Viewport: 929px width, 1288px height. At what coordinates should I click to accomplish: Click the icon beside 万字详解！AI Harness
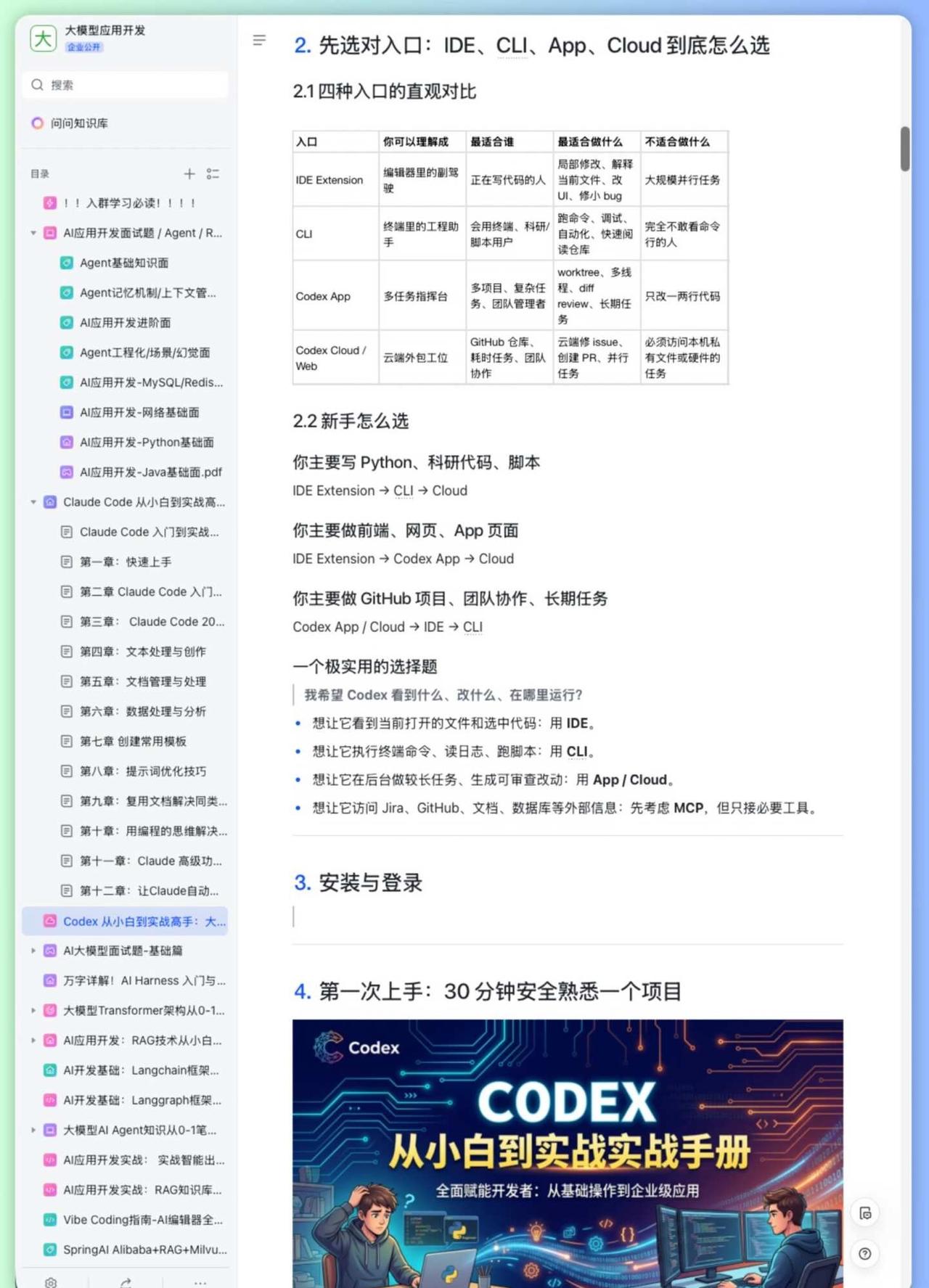50,980
